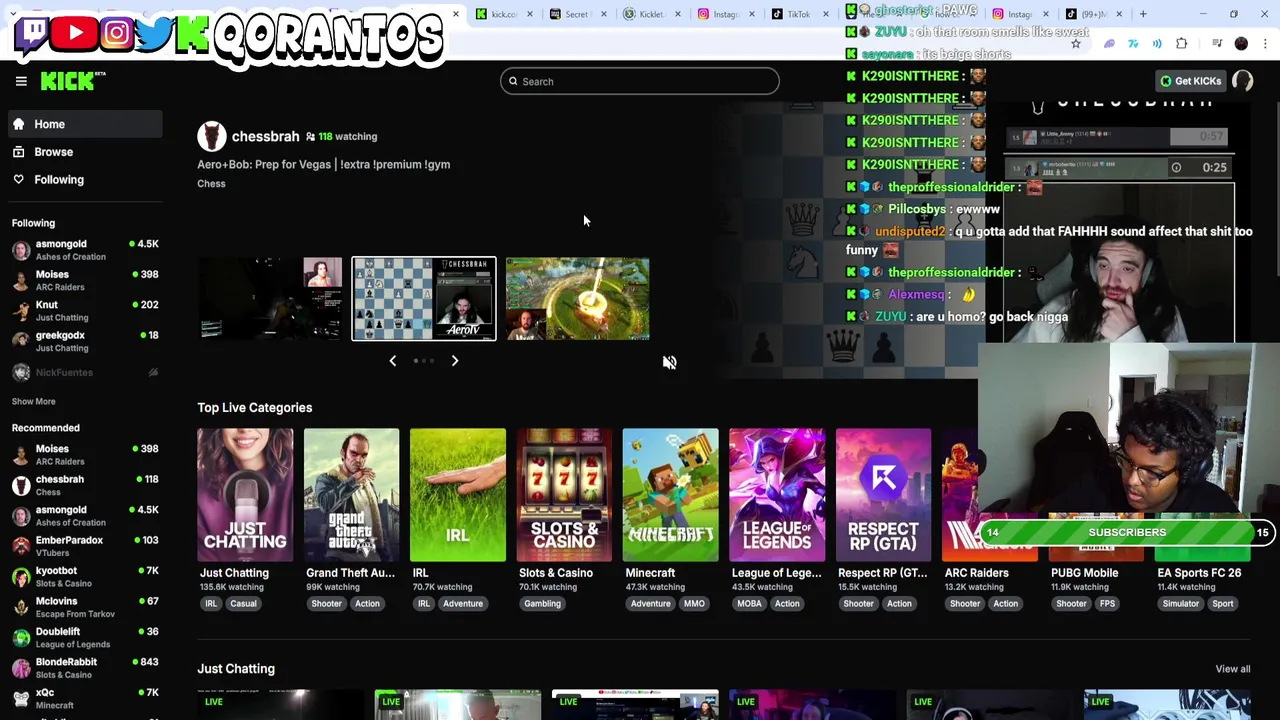Screen dimensions: 1280x720
Task: Click the EA Sports FC 26 title
Action: point(1199,573)
